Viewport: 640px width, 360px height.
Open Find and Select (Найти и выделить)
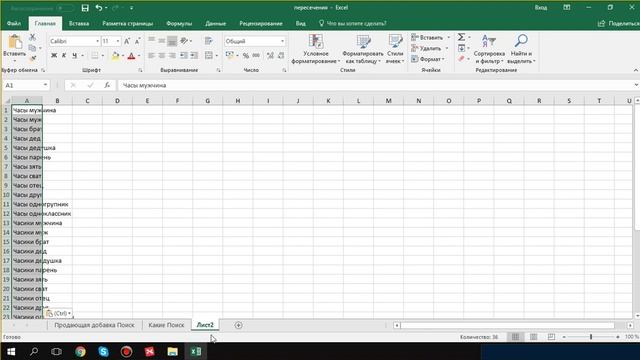click(x=521, y=49)
